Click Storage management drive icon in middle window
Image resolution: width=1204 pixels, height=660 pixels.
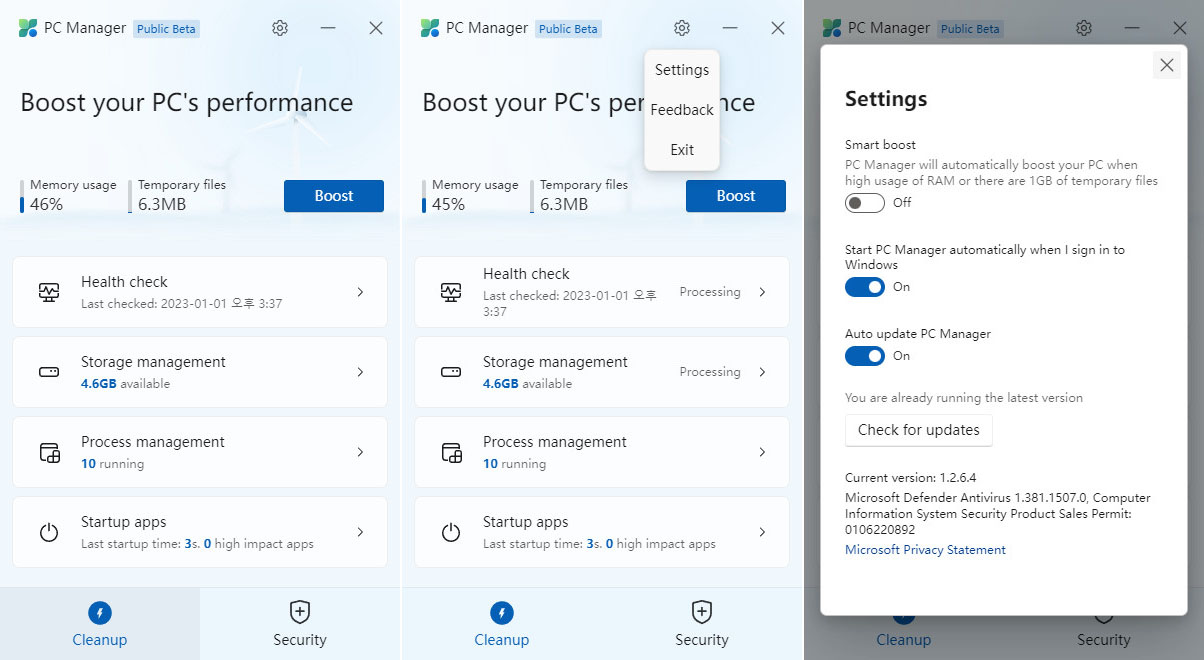[451, 372]
